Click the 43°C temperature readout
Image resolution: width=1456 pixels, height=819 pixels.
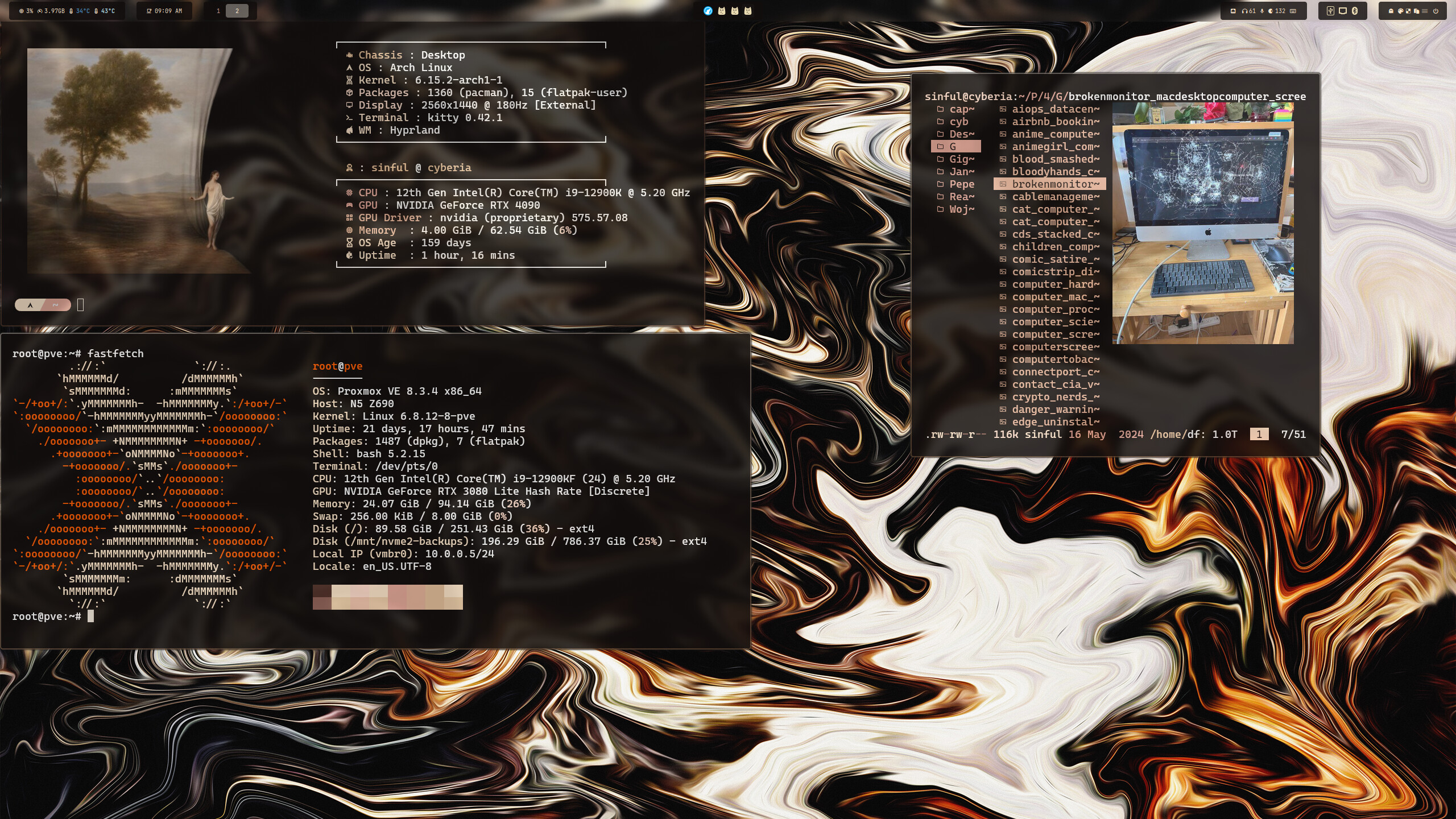point(105,11)
